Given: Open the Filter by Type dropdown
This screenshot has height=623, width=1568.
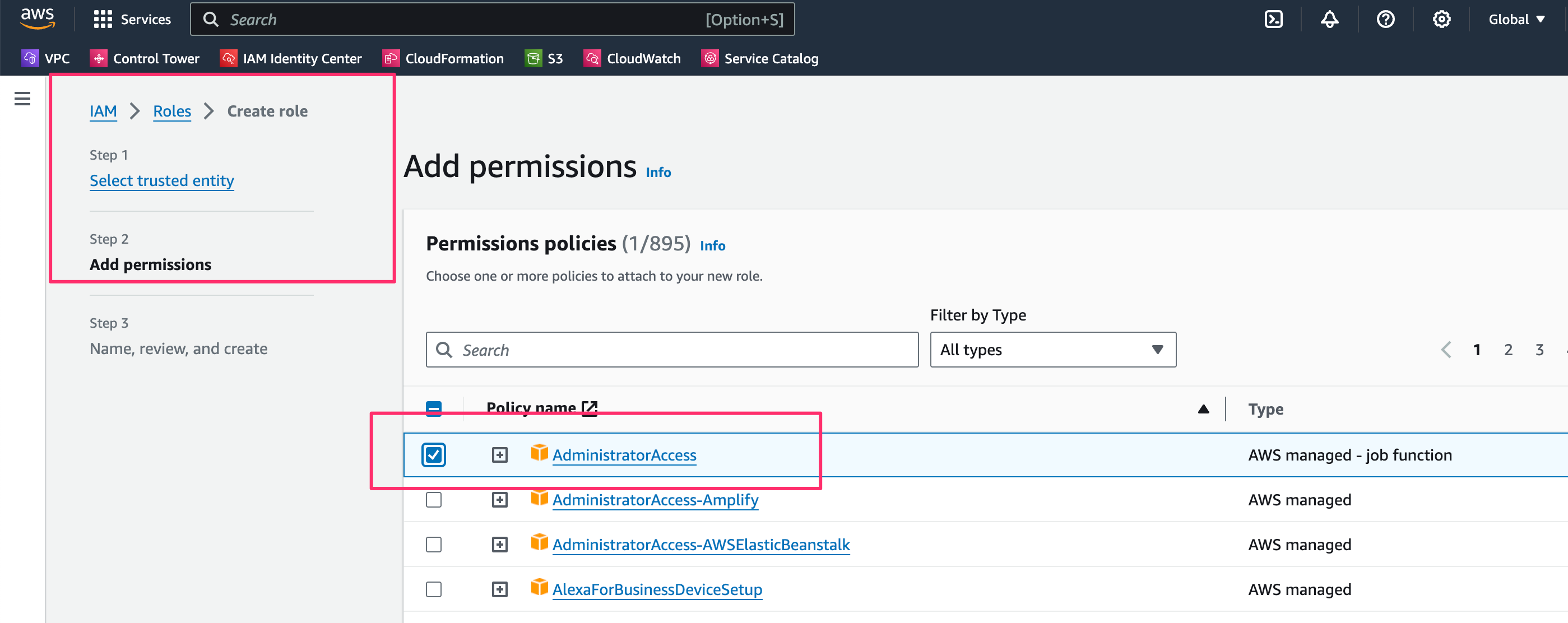Looking at the screenshot, I should coord(1052,350).
